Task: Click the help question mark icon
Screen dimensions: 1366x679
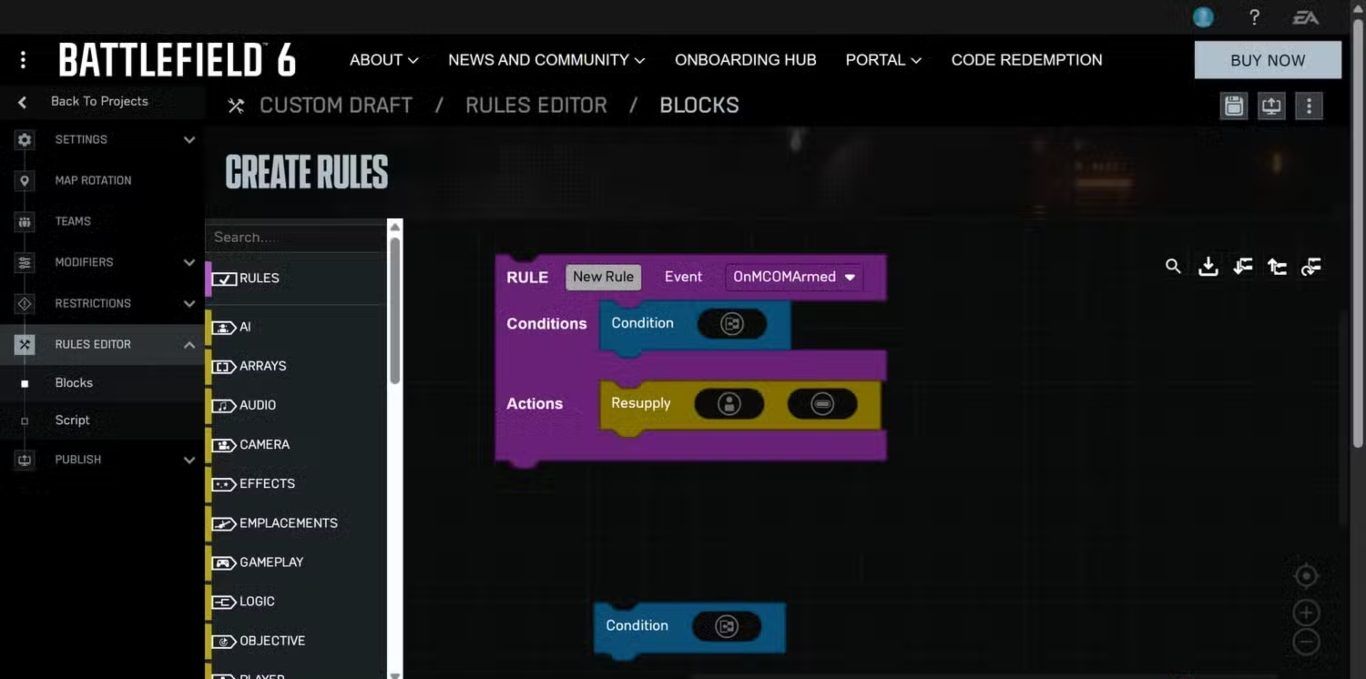Action: pyautogui.click(x=1254, y=17)
